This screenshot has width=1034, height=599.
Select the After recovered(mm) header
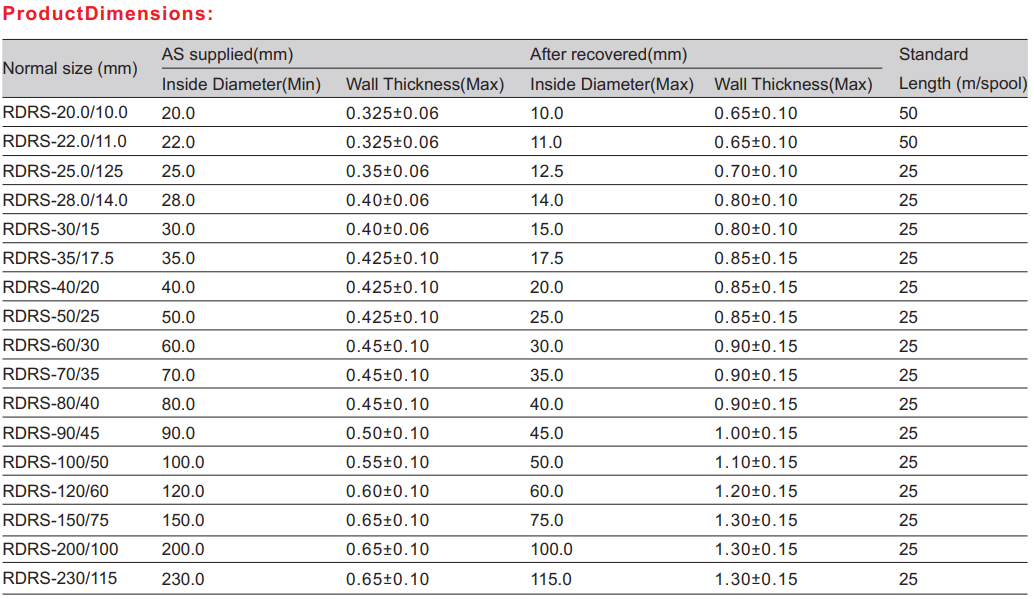pyautogui.click(x=608, y=54)
